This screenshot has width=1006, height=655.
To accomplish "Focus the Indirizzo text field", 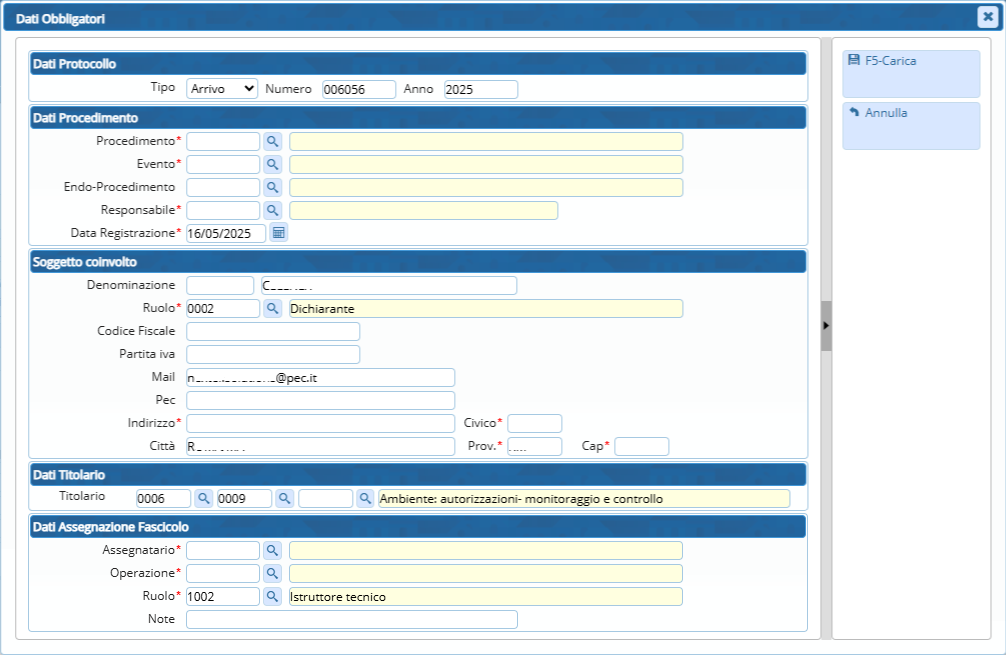I will pyautogui.click(x=320, y=423).
